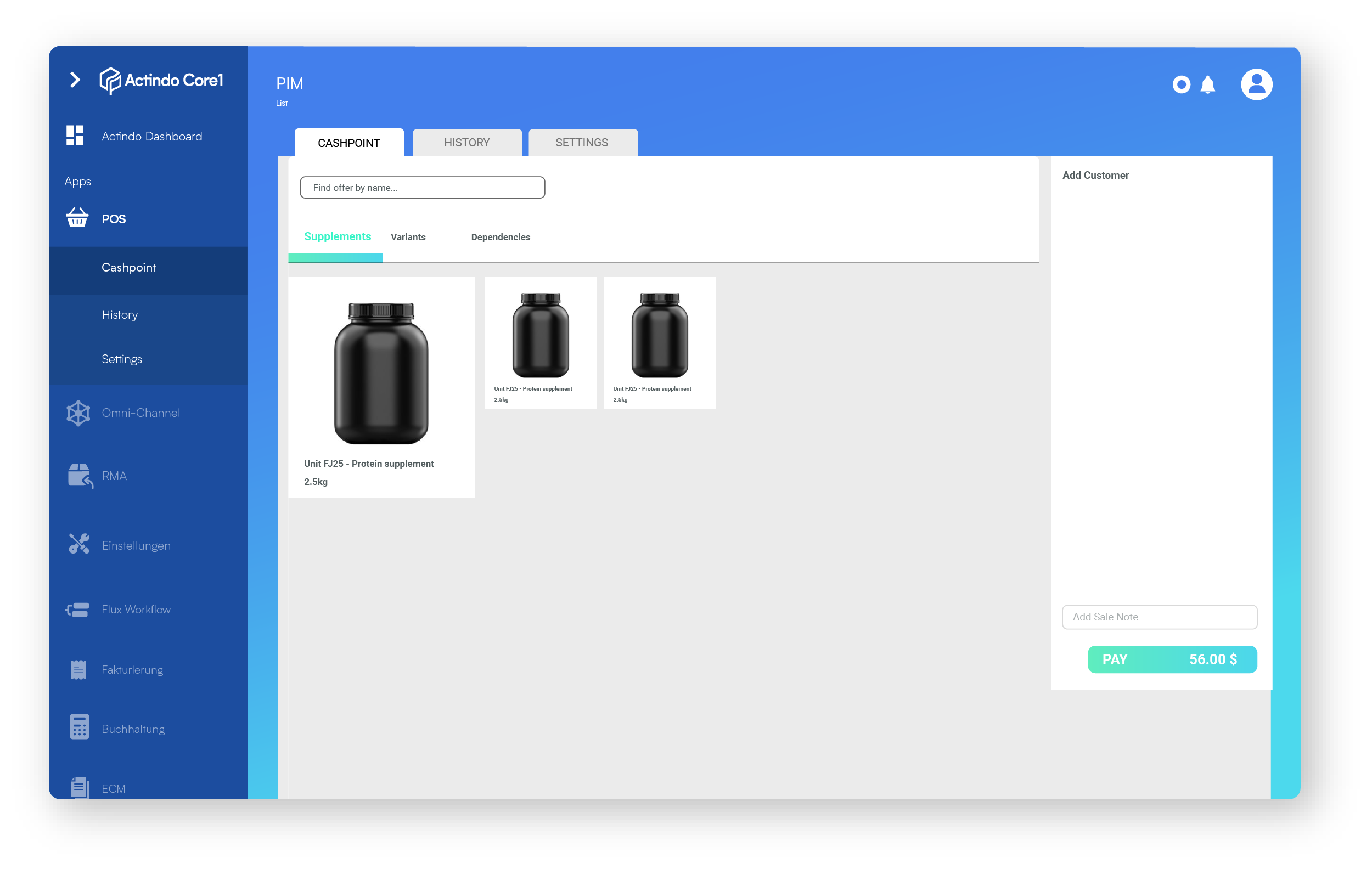Image resolution: width=1372 pixels, height=869 pixels.
Task: Select the Dependencies category tab
Action: click(x=501, y=237)
